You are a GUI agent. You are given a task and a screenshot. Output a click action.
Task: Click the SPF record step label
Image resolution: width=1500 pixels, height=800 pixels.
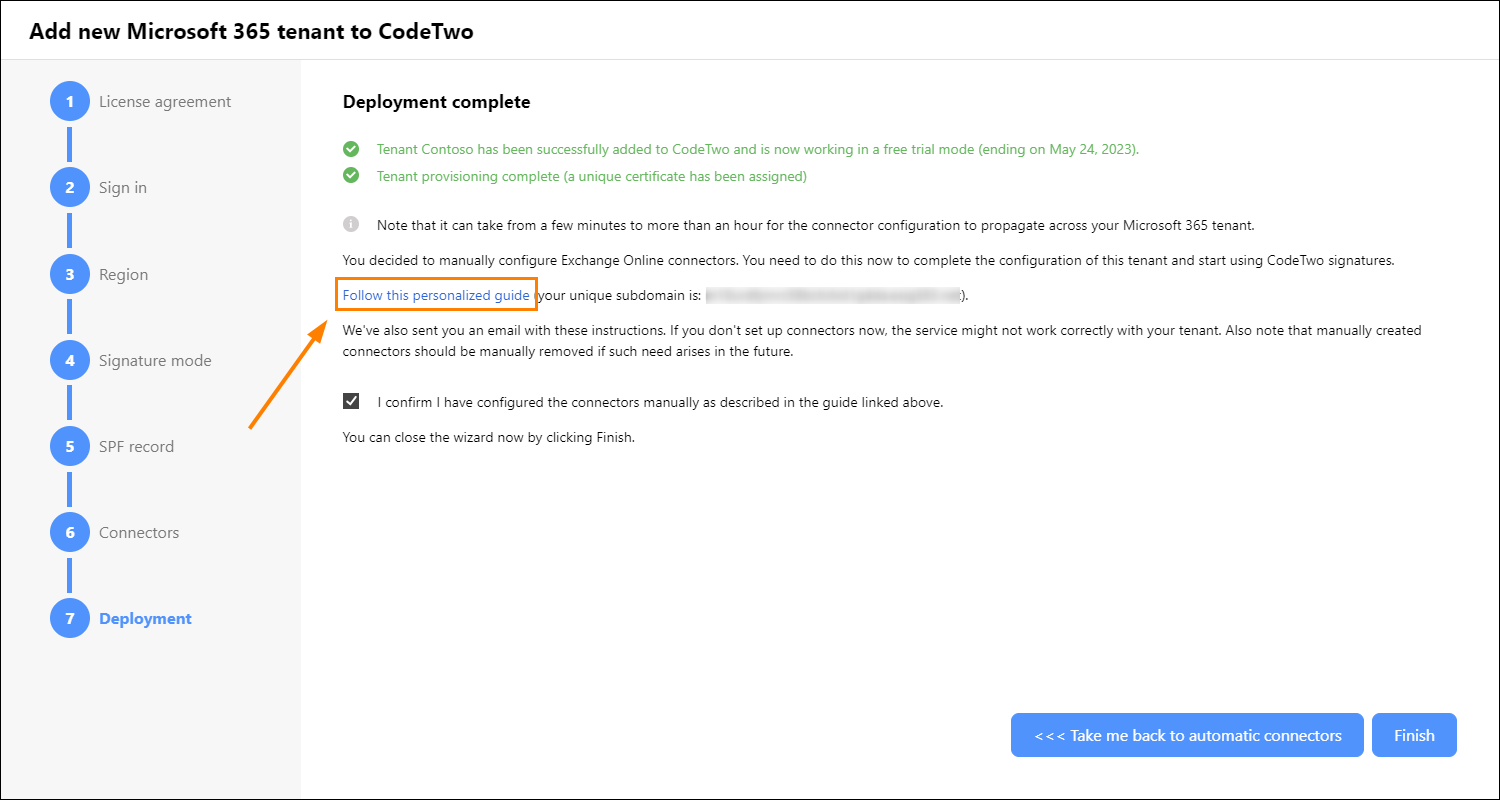coord(136,446)
